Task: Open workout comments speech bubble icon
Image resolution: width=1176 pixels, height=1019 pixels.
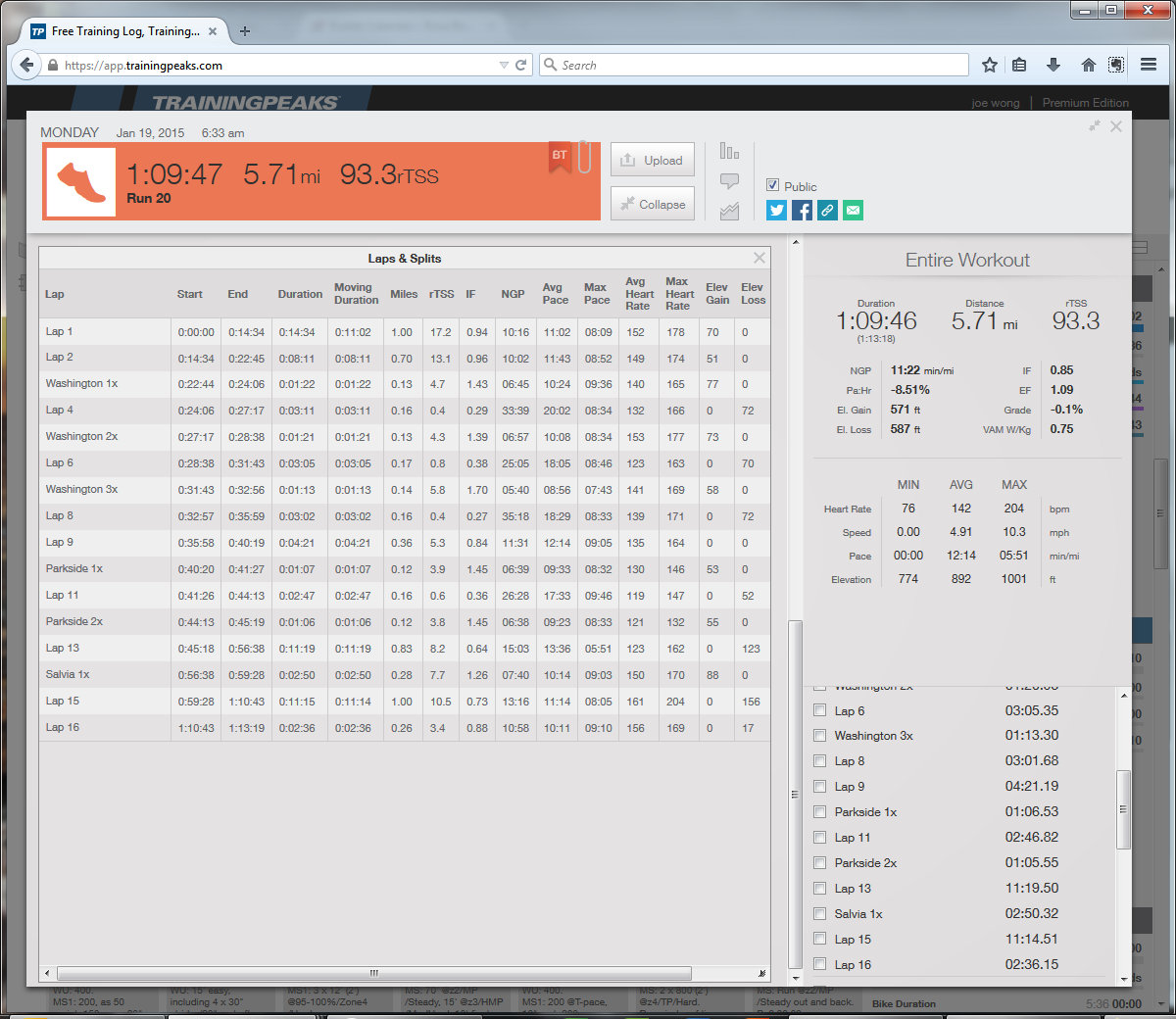Action: coord(729,181)
